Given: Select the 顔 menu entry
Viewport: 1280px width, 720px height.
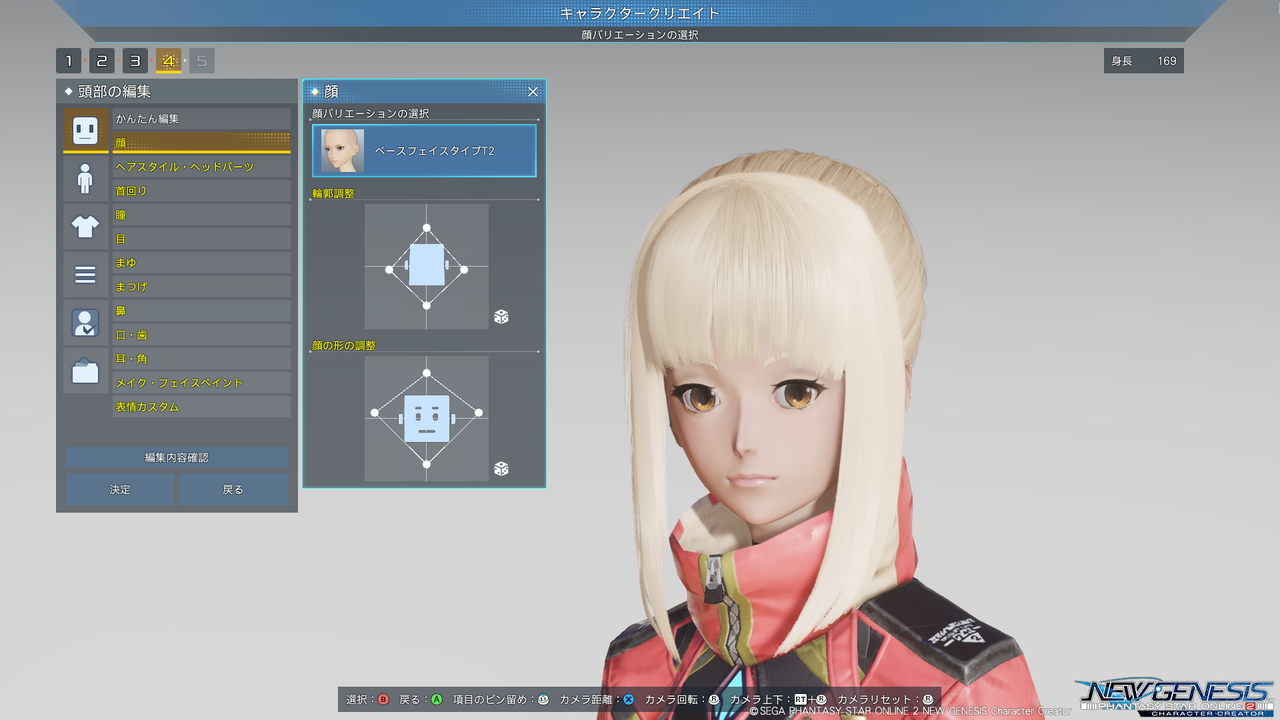Looking at the screenshot, I should tap(201, 143).
